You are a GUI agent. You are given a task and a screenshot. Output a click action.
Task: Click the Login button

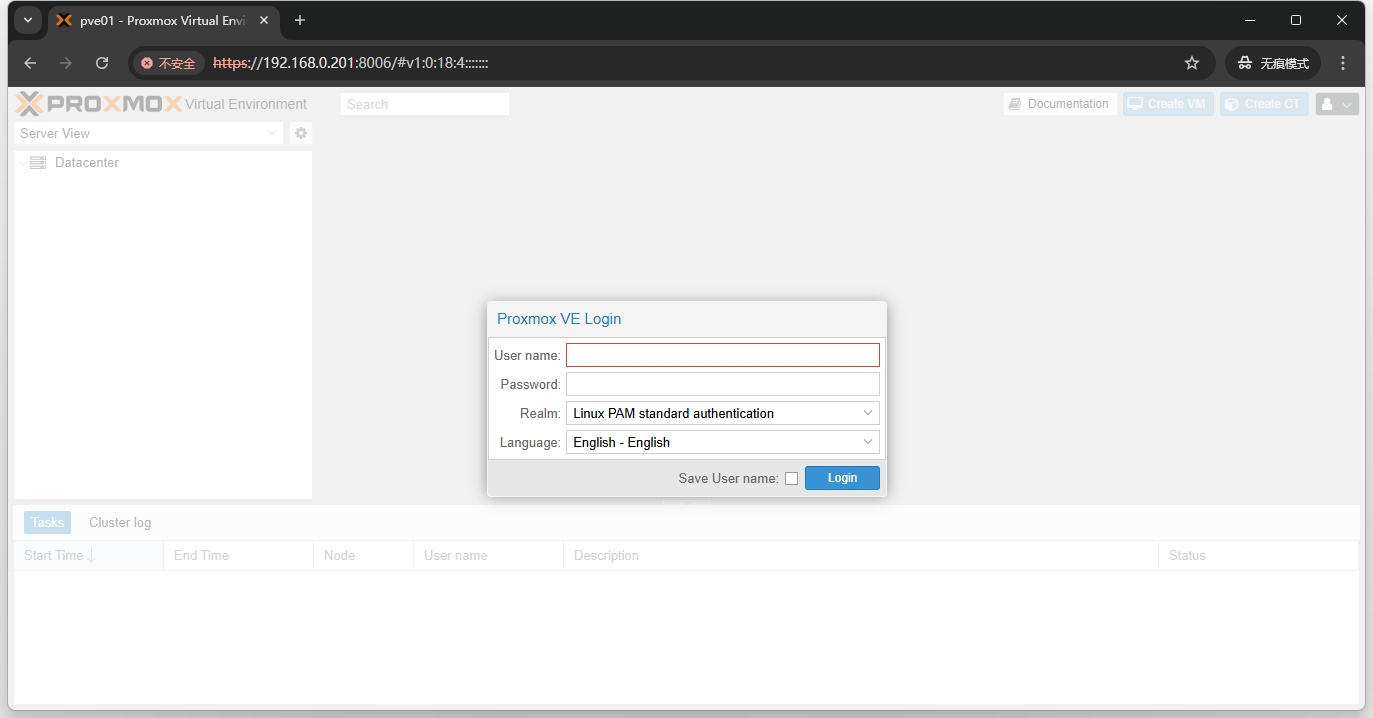842,478
